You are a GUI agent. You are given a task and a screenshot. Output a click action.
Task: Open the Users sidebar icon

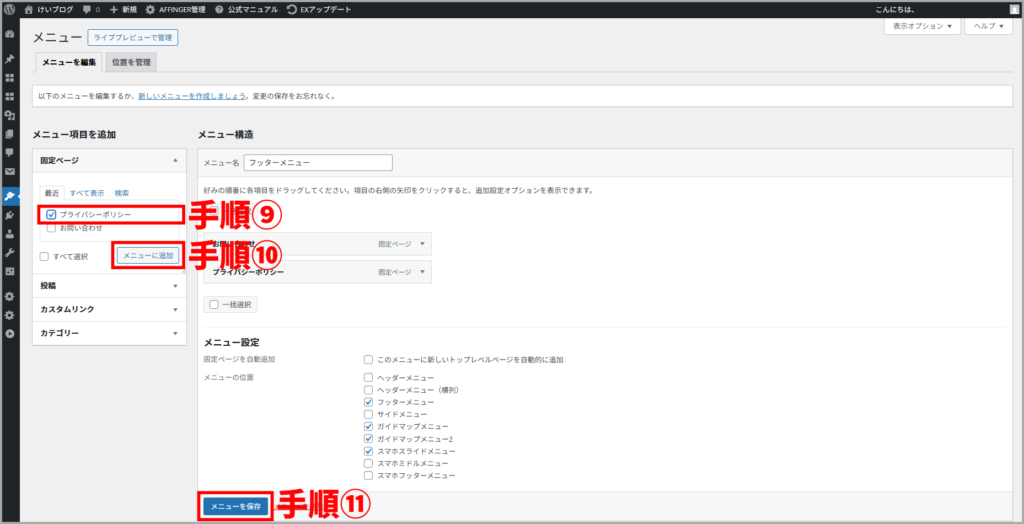pyautogui.click(x=10, y=233)
